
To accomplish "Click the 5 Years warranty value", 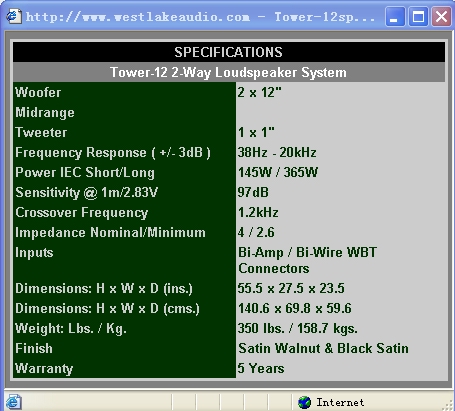I will pyautogui.click(x=261, y=368).
